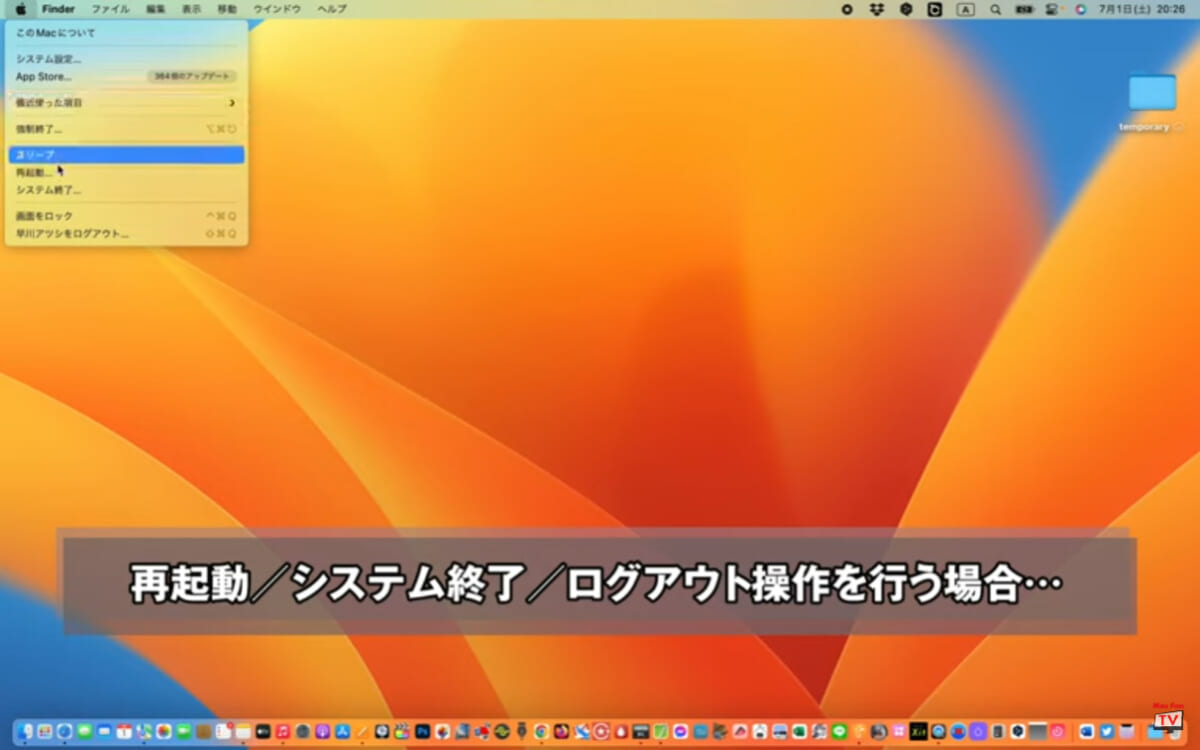1200x750 pixels.
Task: Open the Music app in Dock
Action: point(283,732)
